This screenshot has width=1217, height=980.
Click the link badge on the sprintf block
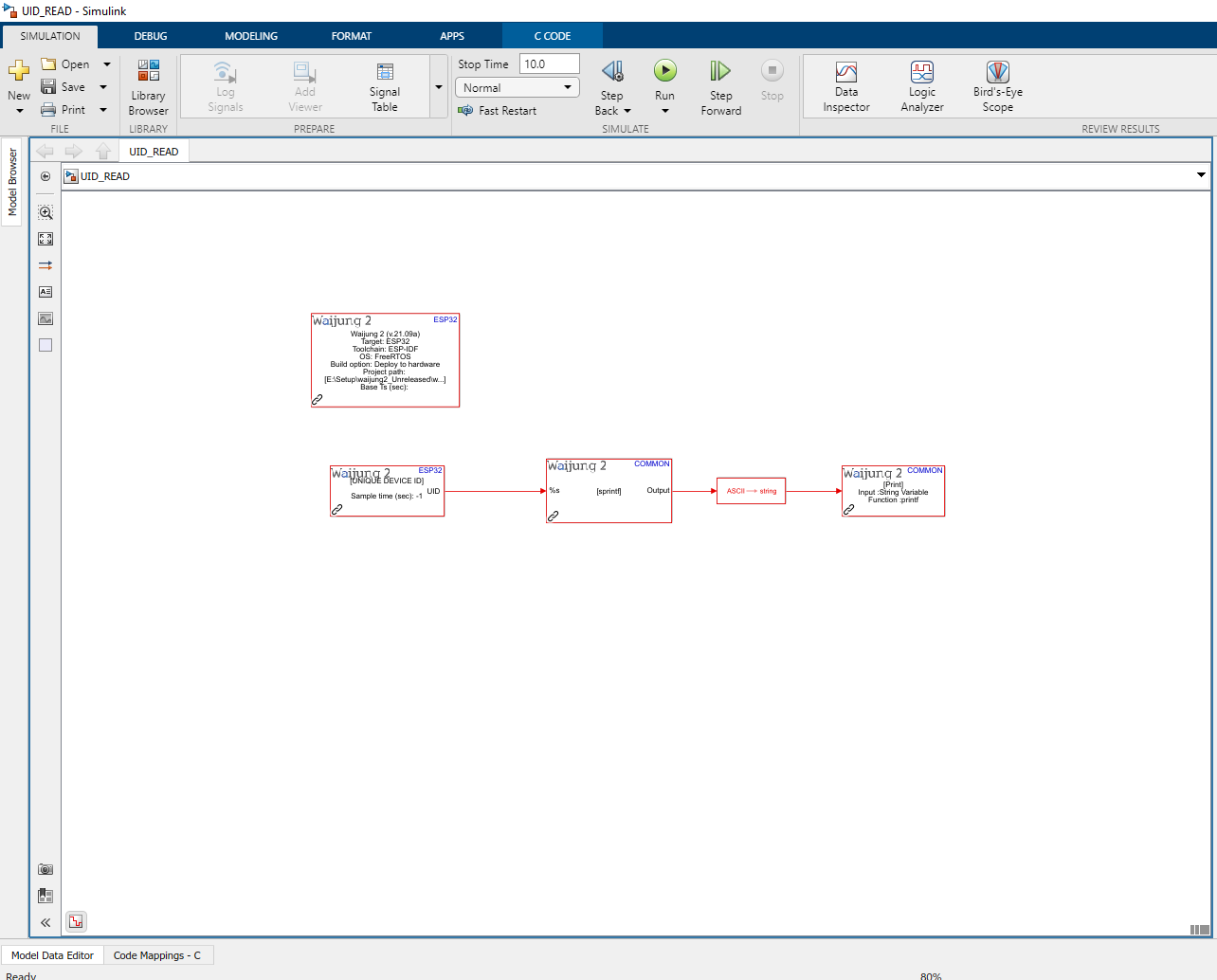(554, 516)
